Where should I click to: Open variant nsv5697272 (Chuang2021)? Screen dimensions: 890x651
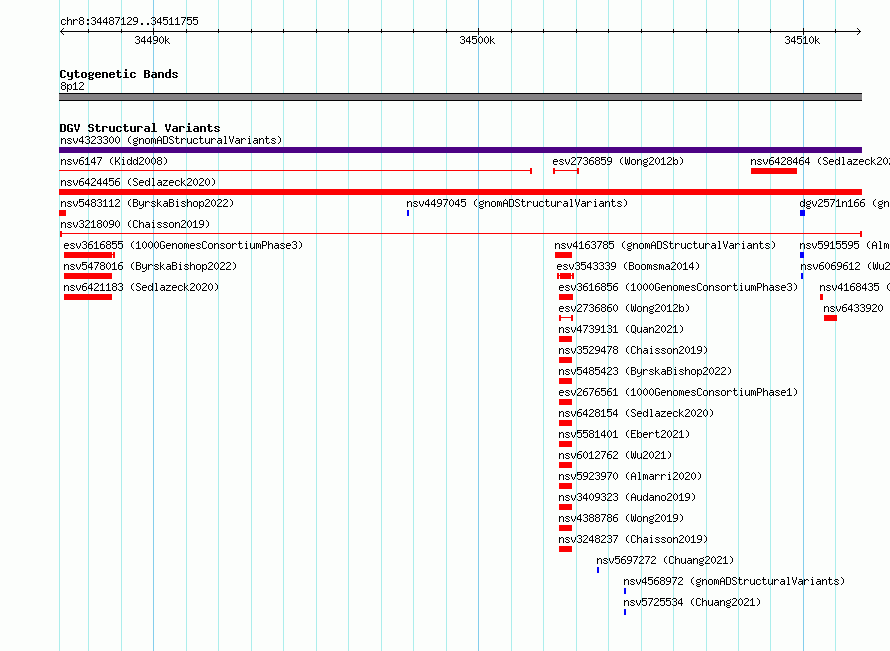coord(665,560)
